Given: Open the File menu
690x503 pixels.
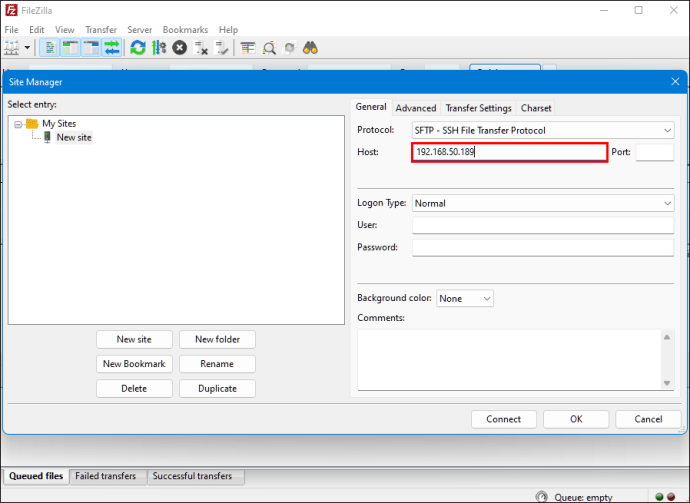Looking at the screenshot, I should [11, 29].
